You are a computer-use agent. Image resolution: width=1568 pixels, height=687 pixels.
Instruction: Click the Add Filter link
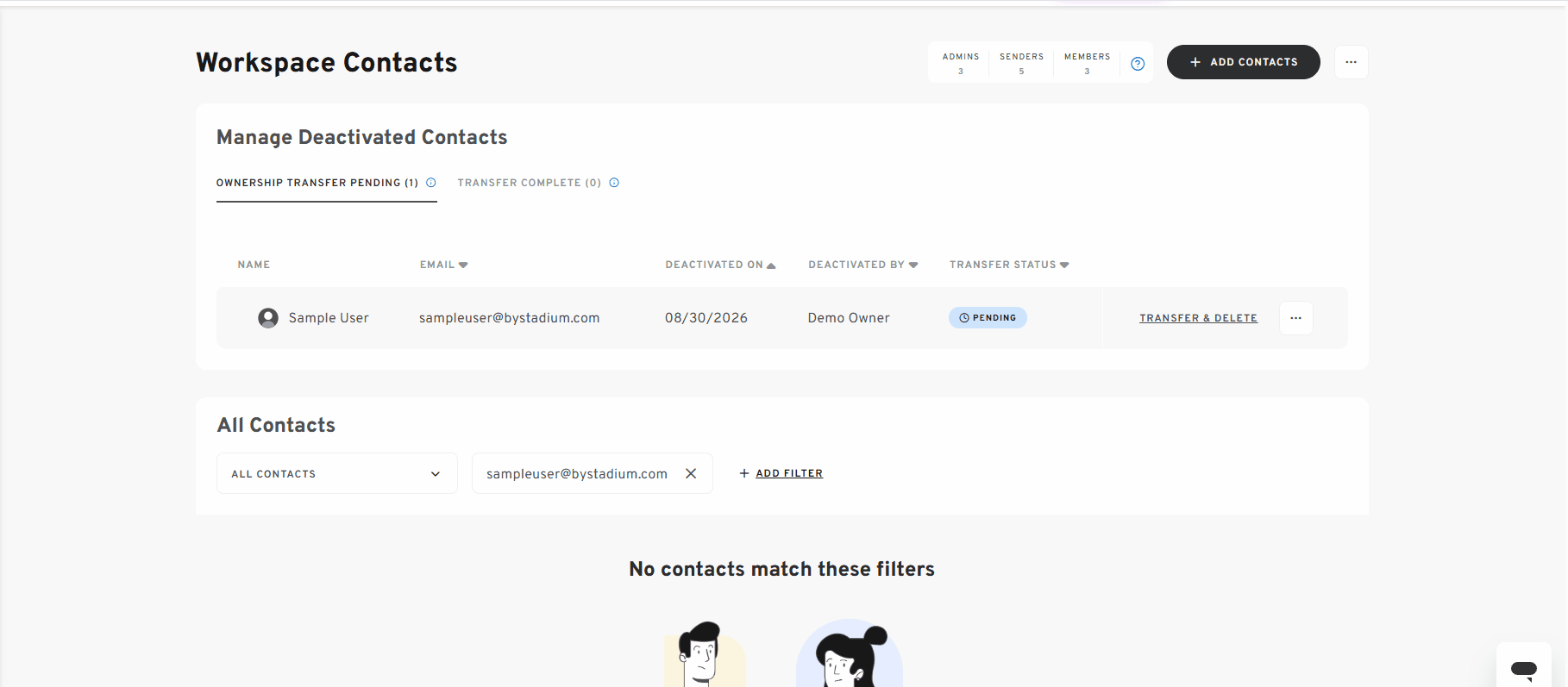pos(789,473)
